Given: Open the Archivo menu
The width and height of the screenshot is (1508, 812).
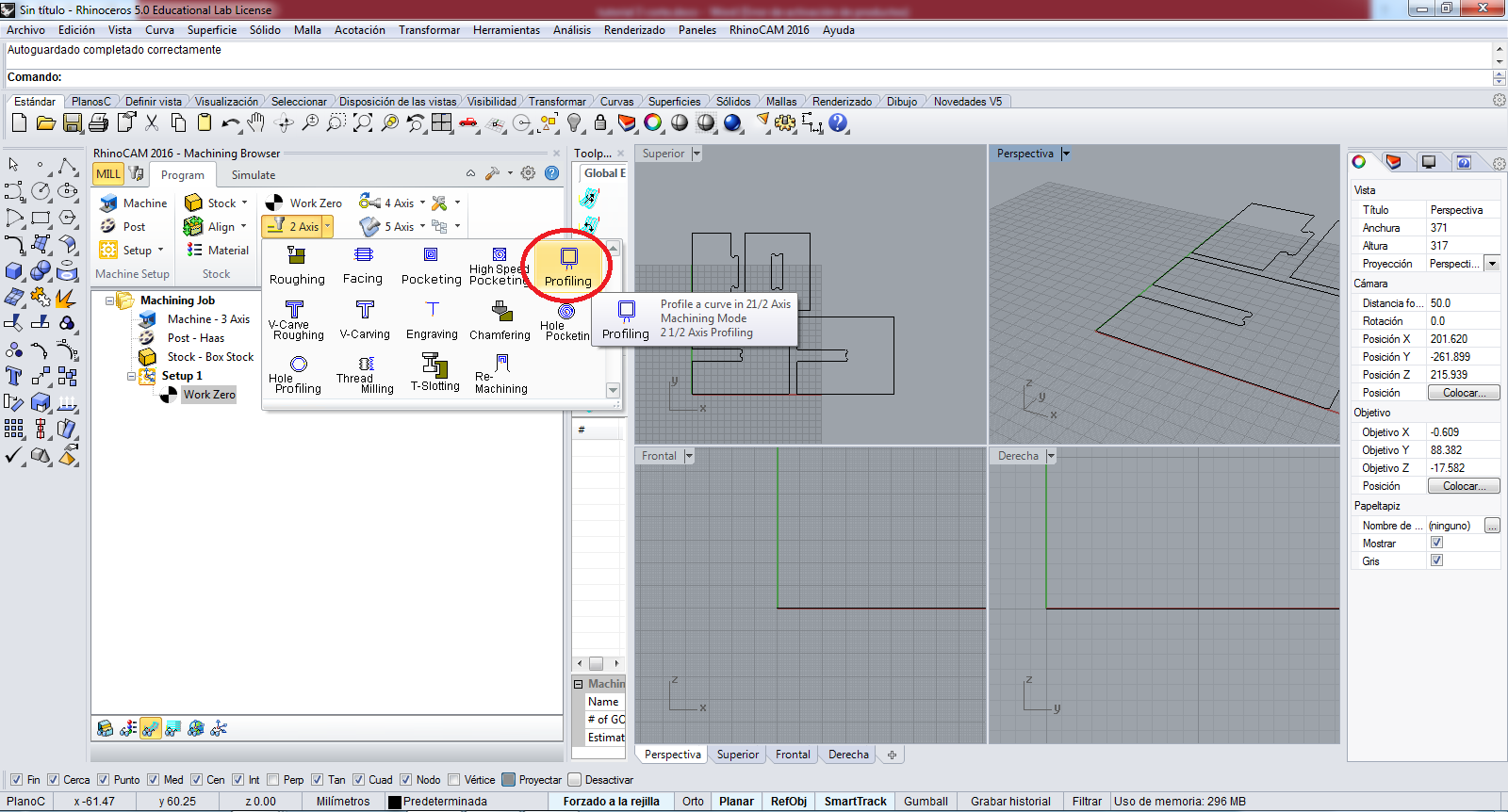Looking at the screenshot, I should click(x=26, y=30).
